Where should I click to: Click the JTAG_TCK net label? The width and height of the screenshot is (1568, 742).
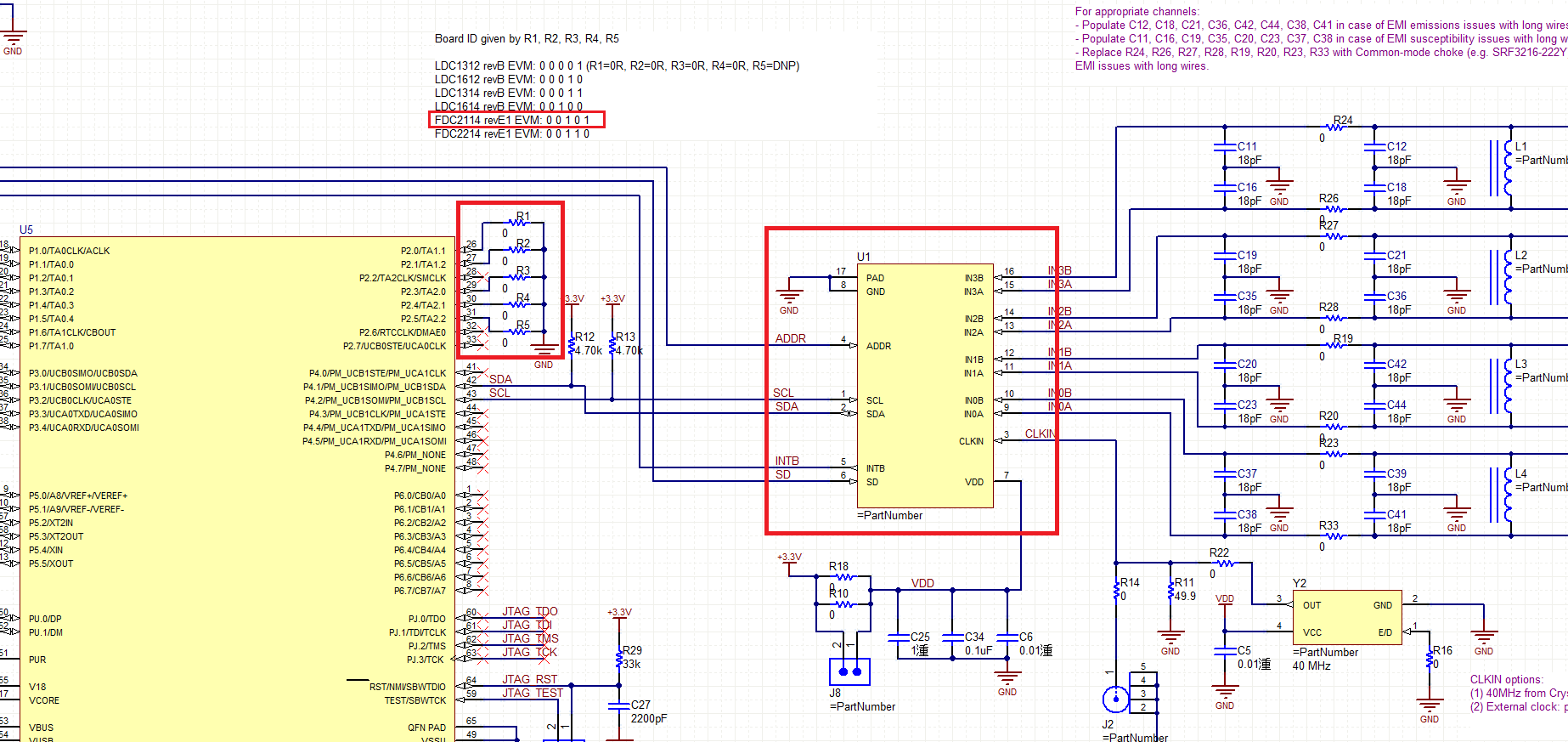[x=529, y=652]
